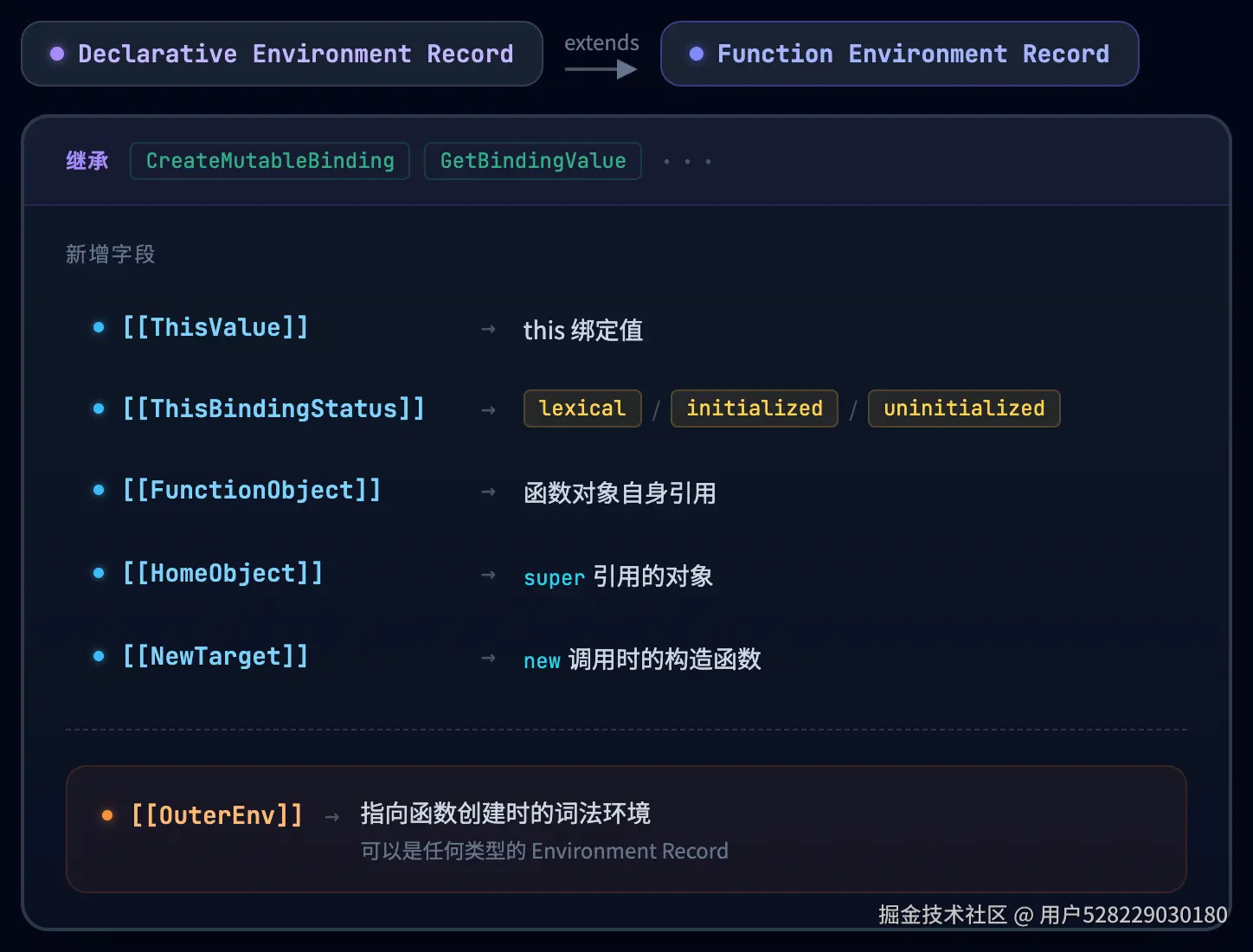This screenshot has height=952, width=1253.
Task: Click the [[FunctionObject]] field name
Action: (252, 490)
